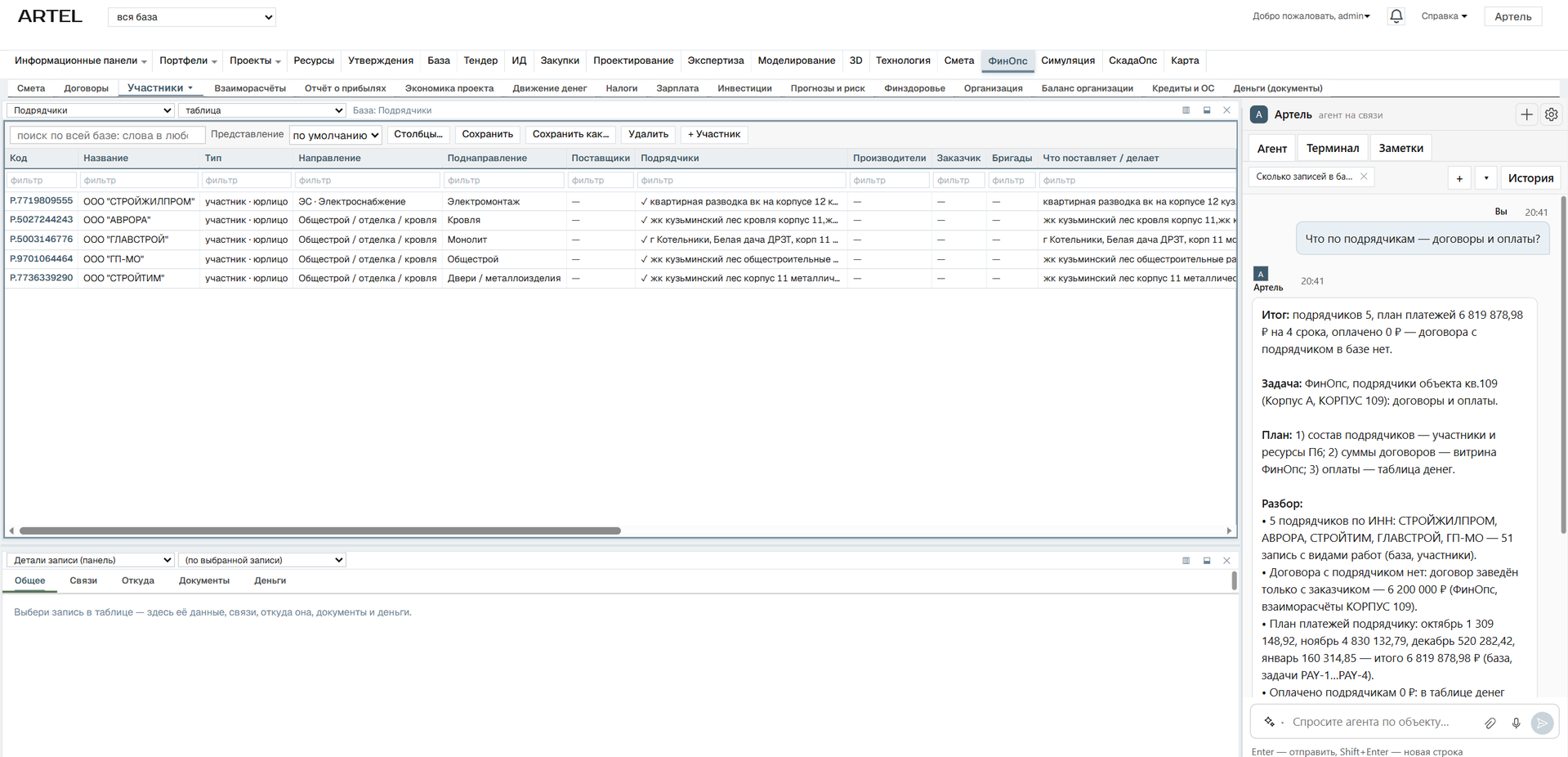Screen dimensions: 1568x757
Task: Click the 'Сохранить как...' button
Action: point(570,134)
